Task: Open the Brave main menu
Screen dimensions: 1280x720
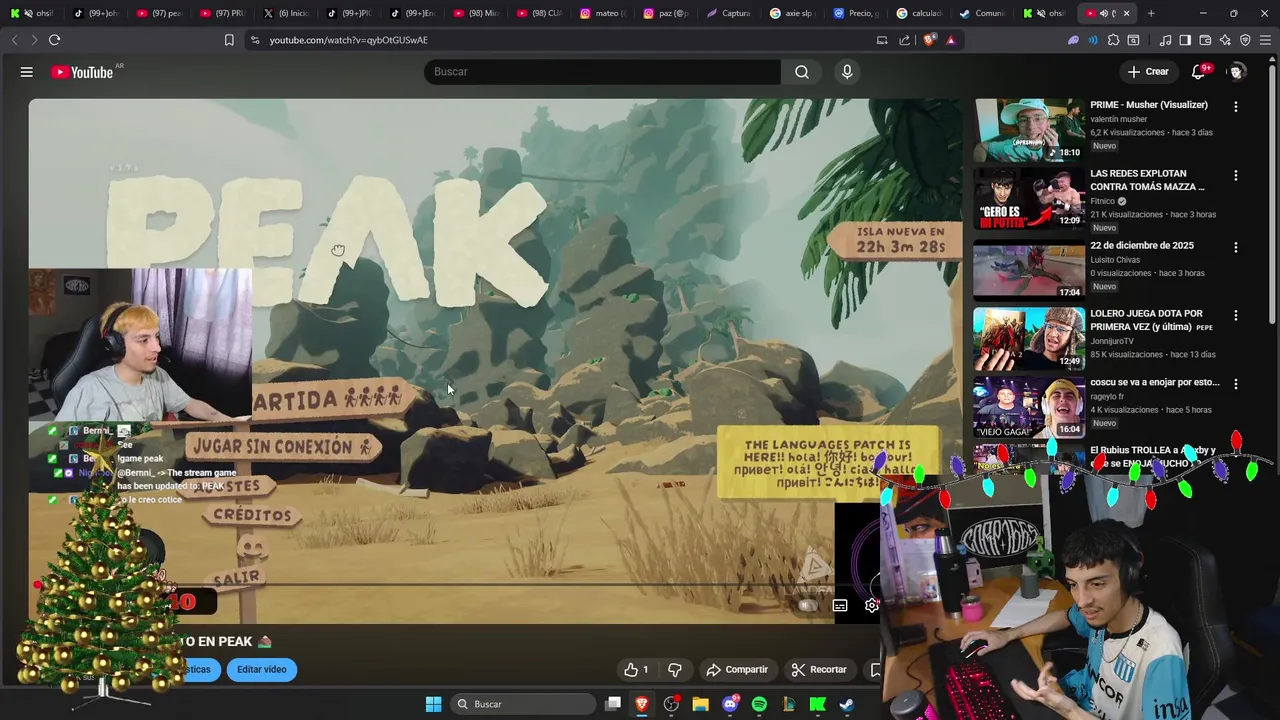Action: click(x=1265, y=40)
